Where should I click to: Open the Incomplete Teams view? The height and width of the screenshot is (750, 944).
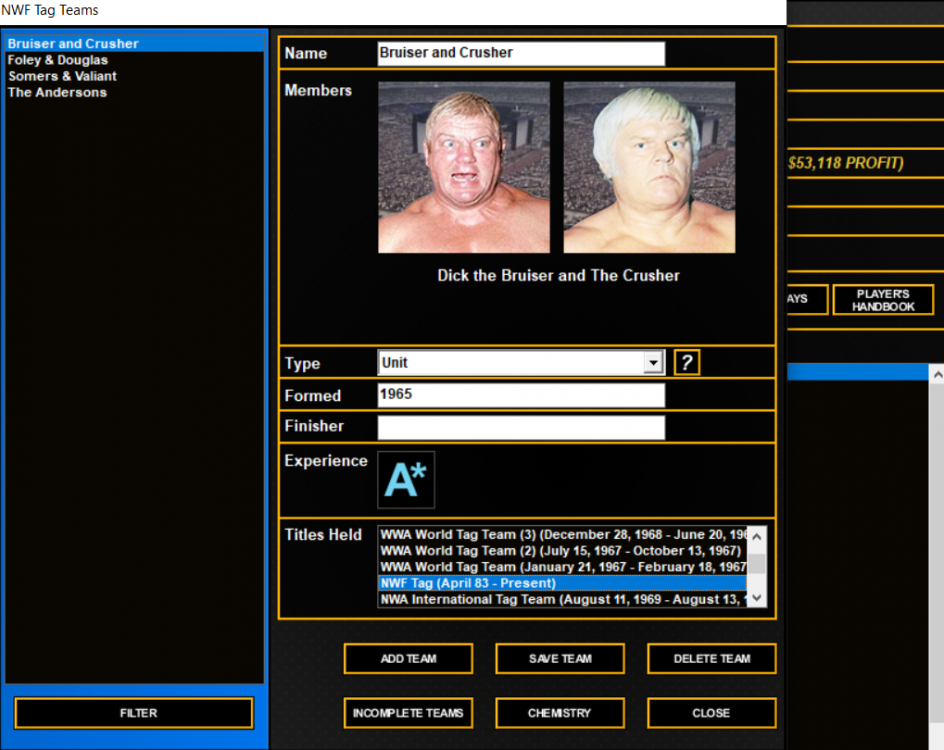(408, 713)
